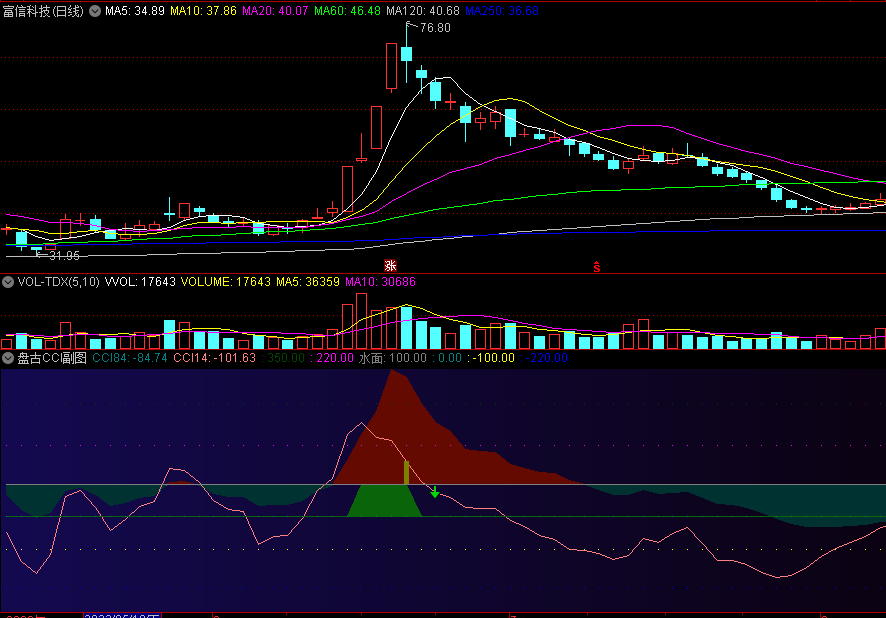Click volume panel MA10: 30686 label

(x=380, y=282)
